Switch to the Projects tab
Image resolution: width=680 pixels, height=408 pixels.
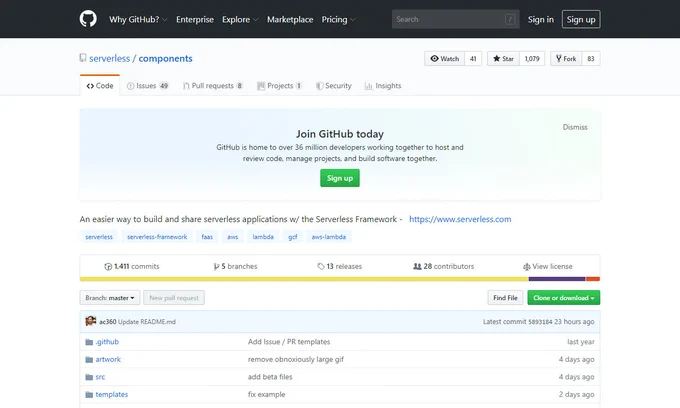tap(279, 86)
